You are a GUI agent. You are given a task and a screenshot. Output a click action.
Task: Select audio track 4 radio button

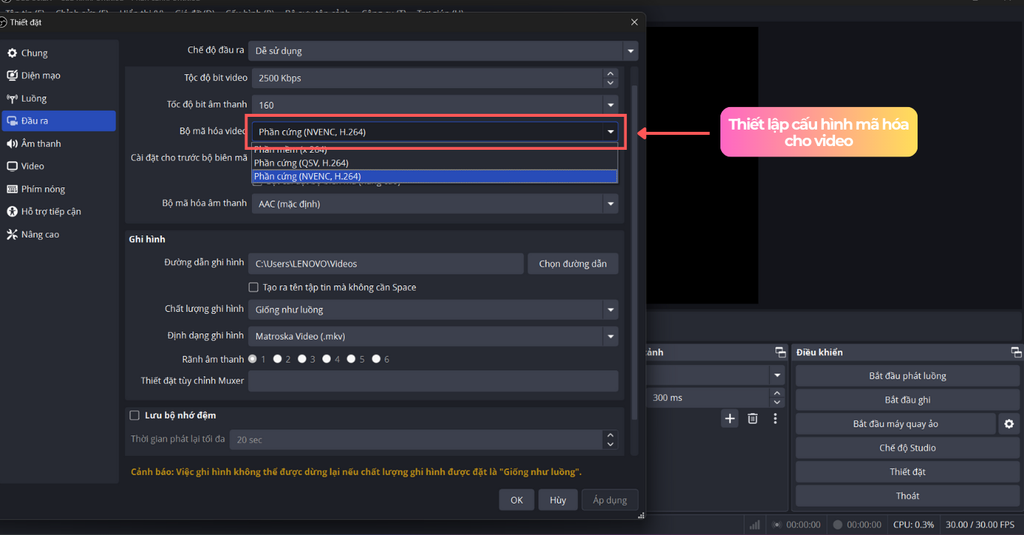click(327, 359)
